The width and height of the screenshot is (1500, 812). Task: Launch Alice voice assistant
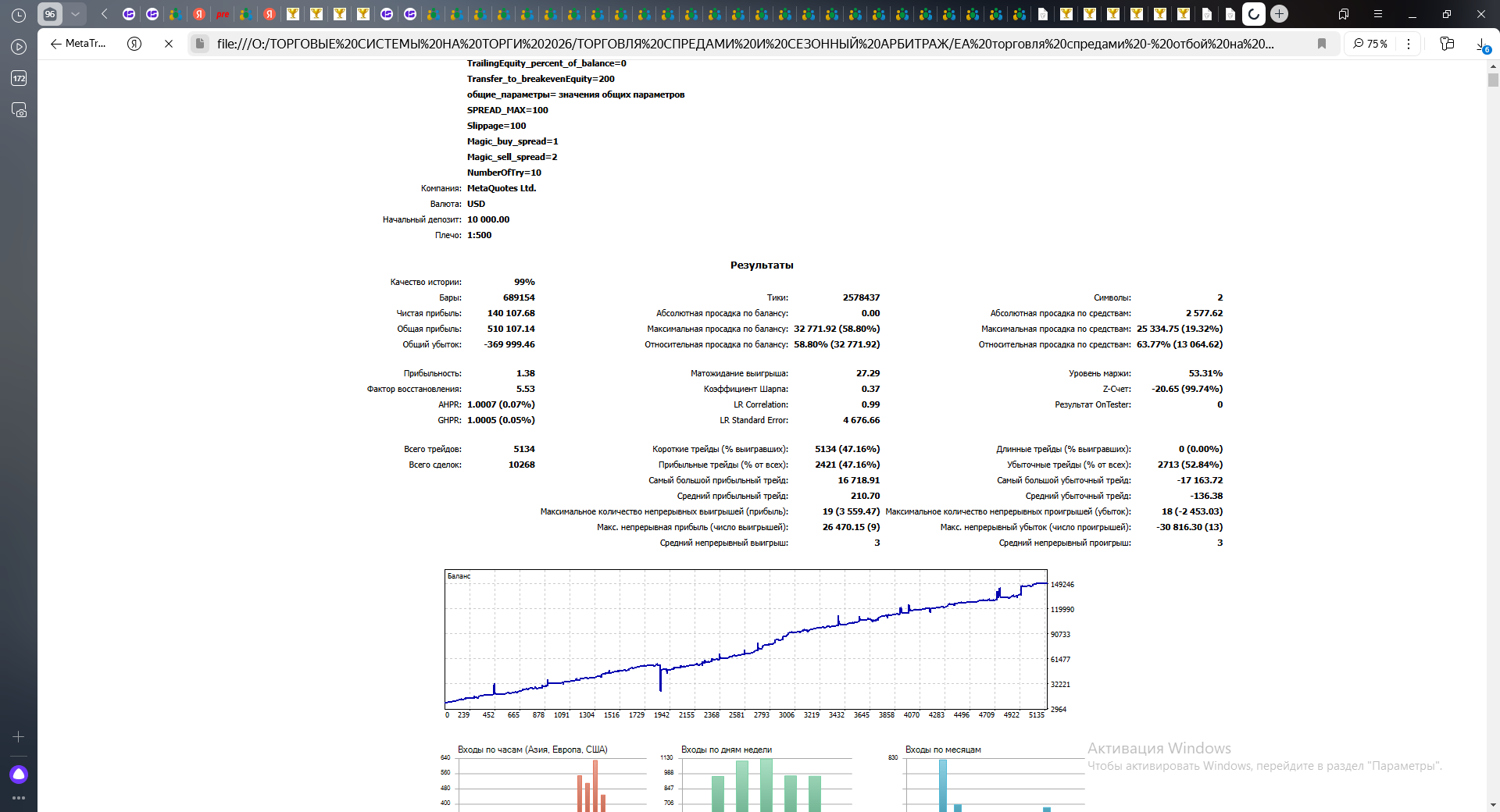click(x=19, y=774)
